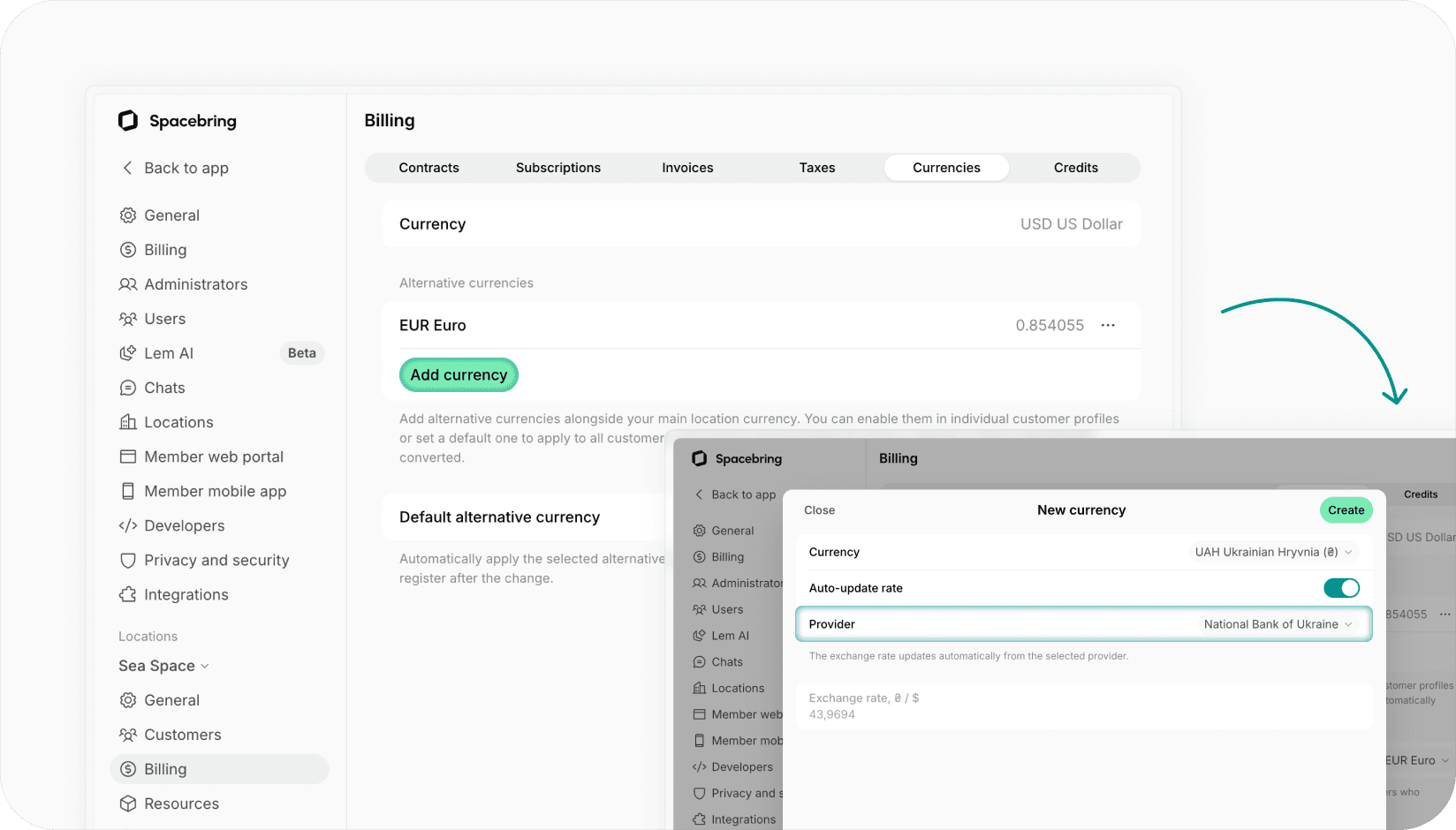Click the EUR Euro currency row label
The width and height of the screenshot is (1456, 830).
[x=433, y=325]
